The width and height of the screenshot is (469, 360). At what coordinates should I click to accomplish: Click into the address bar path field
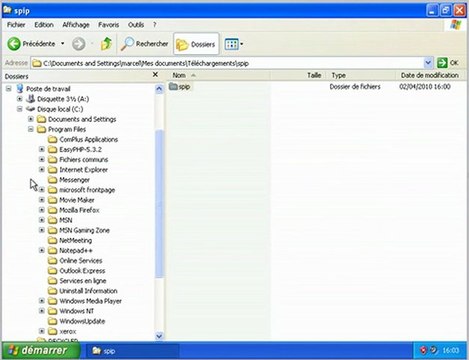(227, 63)
